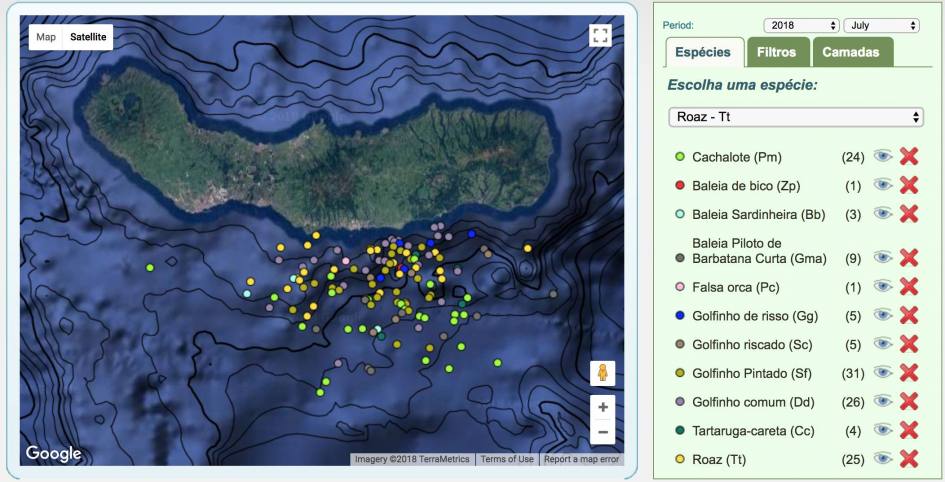The width and height of the screenshot is (945, 482).
Task: Open the month dropdown showing July
Action: [x=881, y=25]
